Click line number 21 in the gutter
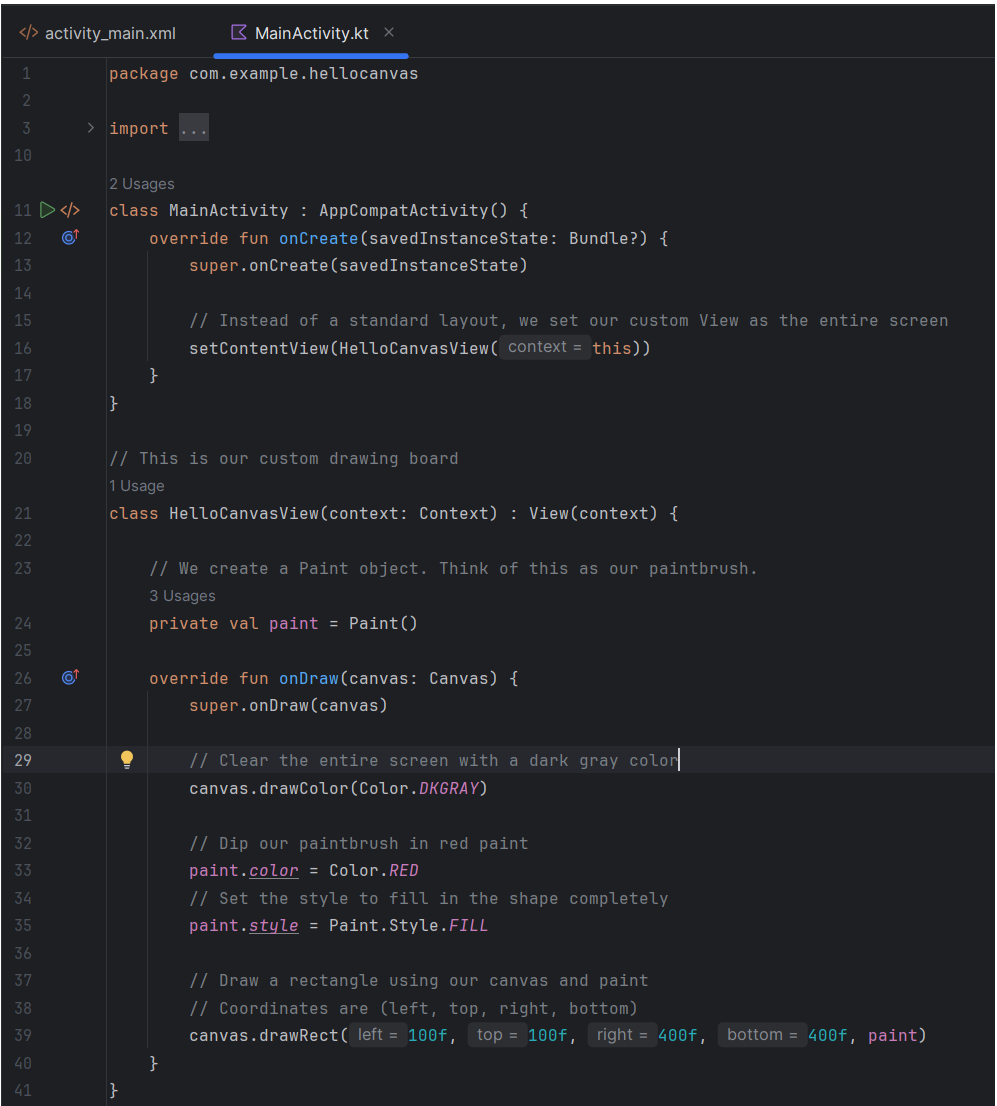997x1106 pixels. [23, 514]
